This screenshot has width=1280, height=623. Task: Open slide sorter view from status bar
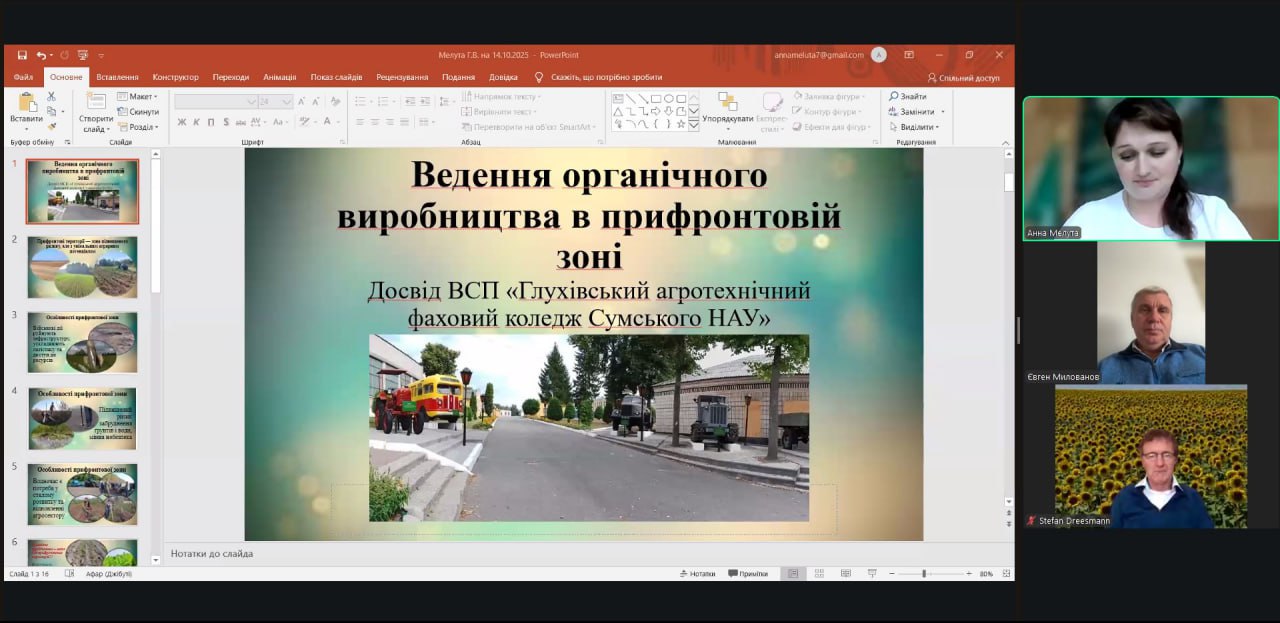(819, 574)
